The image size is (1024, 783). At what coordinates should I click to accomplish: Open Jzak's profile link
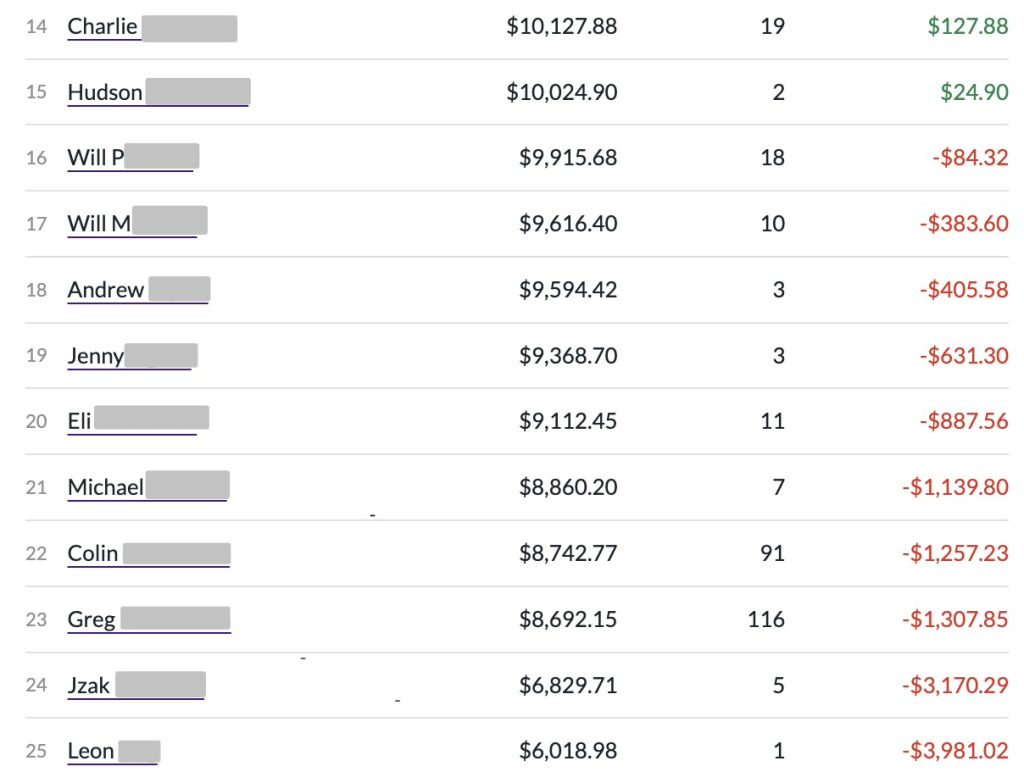pyautogui.click(x=89, y=686)
